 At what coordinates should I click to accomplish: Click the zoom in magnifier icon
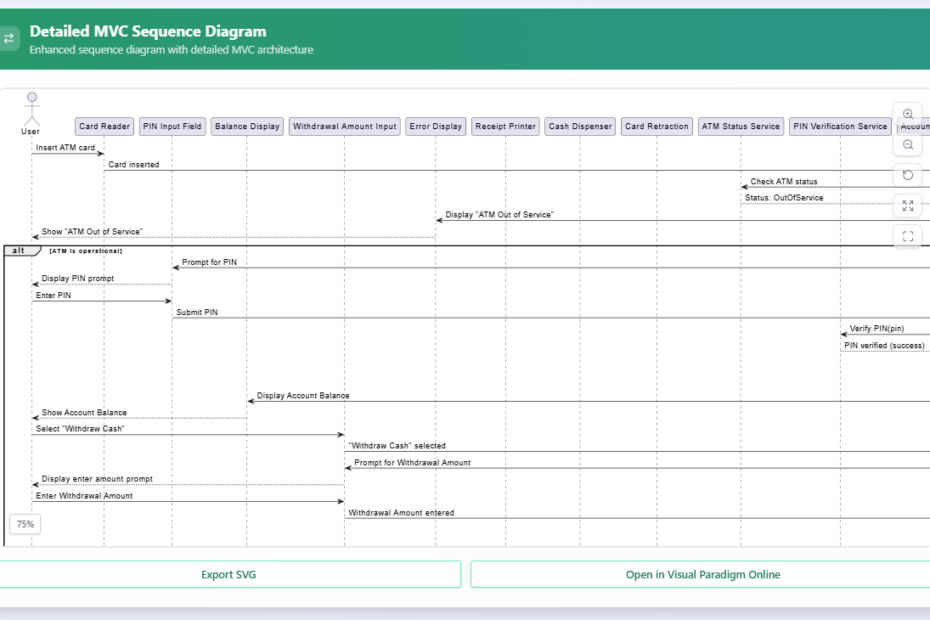click(x=907, y=114)
